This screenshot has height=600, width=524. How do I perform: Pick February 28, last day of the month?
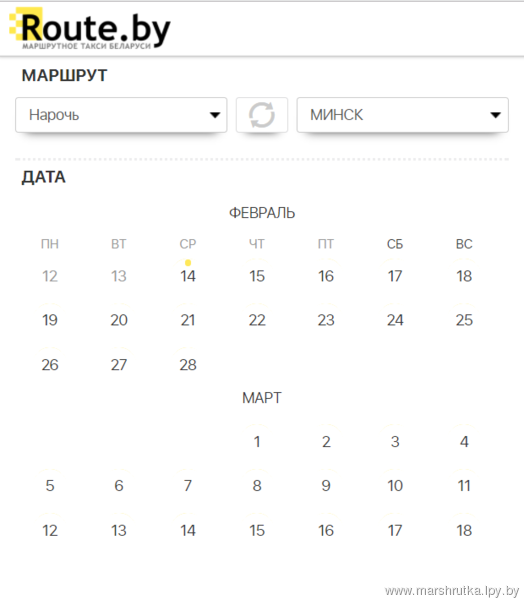pyautogui.click(x=188, y=365)
